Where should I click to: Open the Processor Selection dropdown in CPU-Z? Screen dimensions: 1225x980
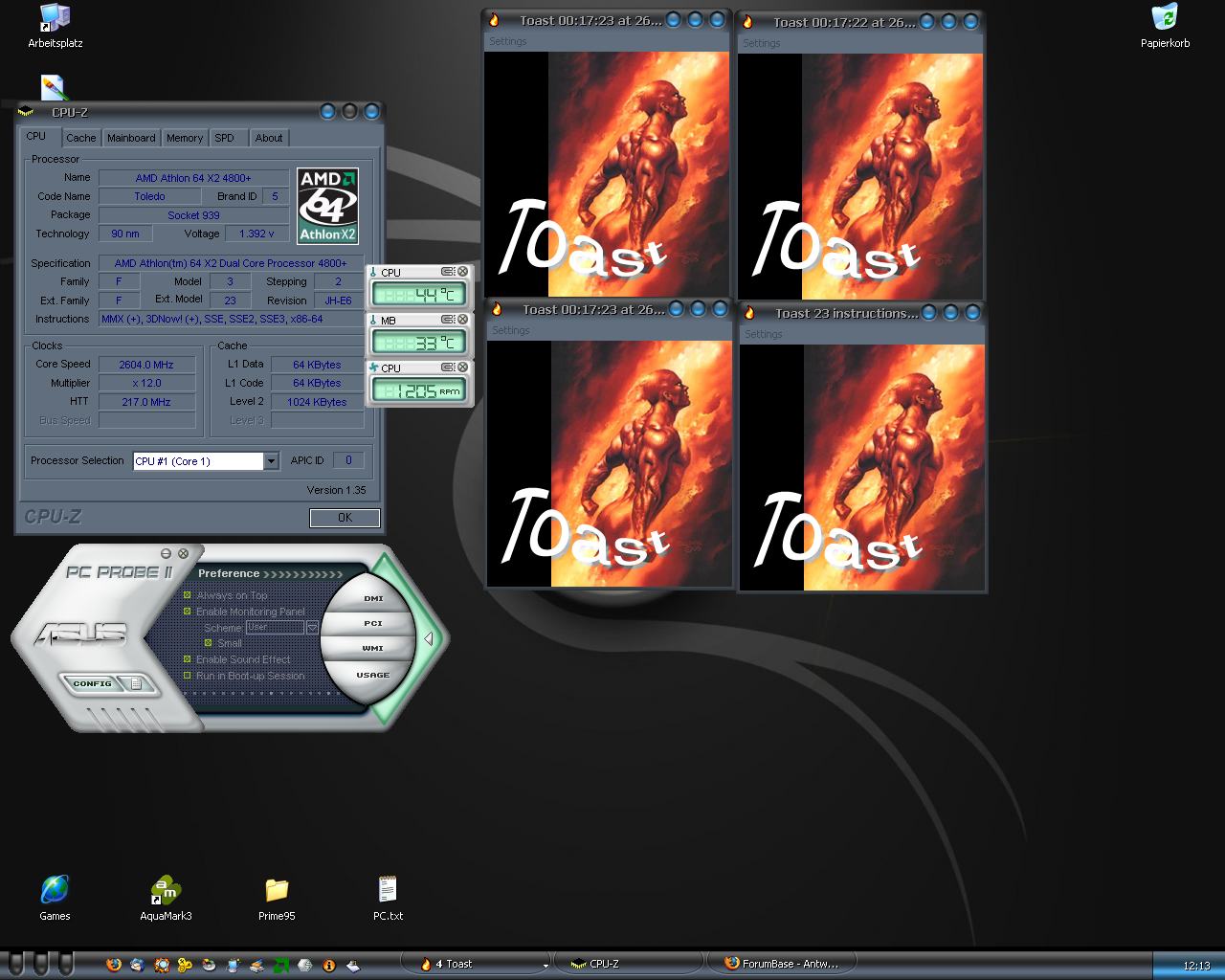(271, 461)
